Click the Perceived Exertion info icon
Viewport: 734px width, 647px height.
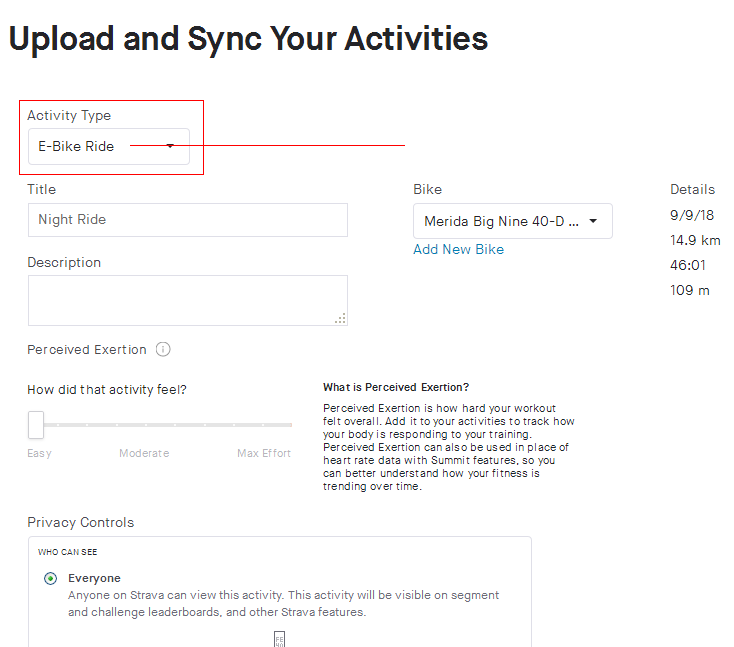click(163, 349)
